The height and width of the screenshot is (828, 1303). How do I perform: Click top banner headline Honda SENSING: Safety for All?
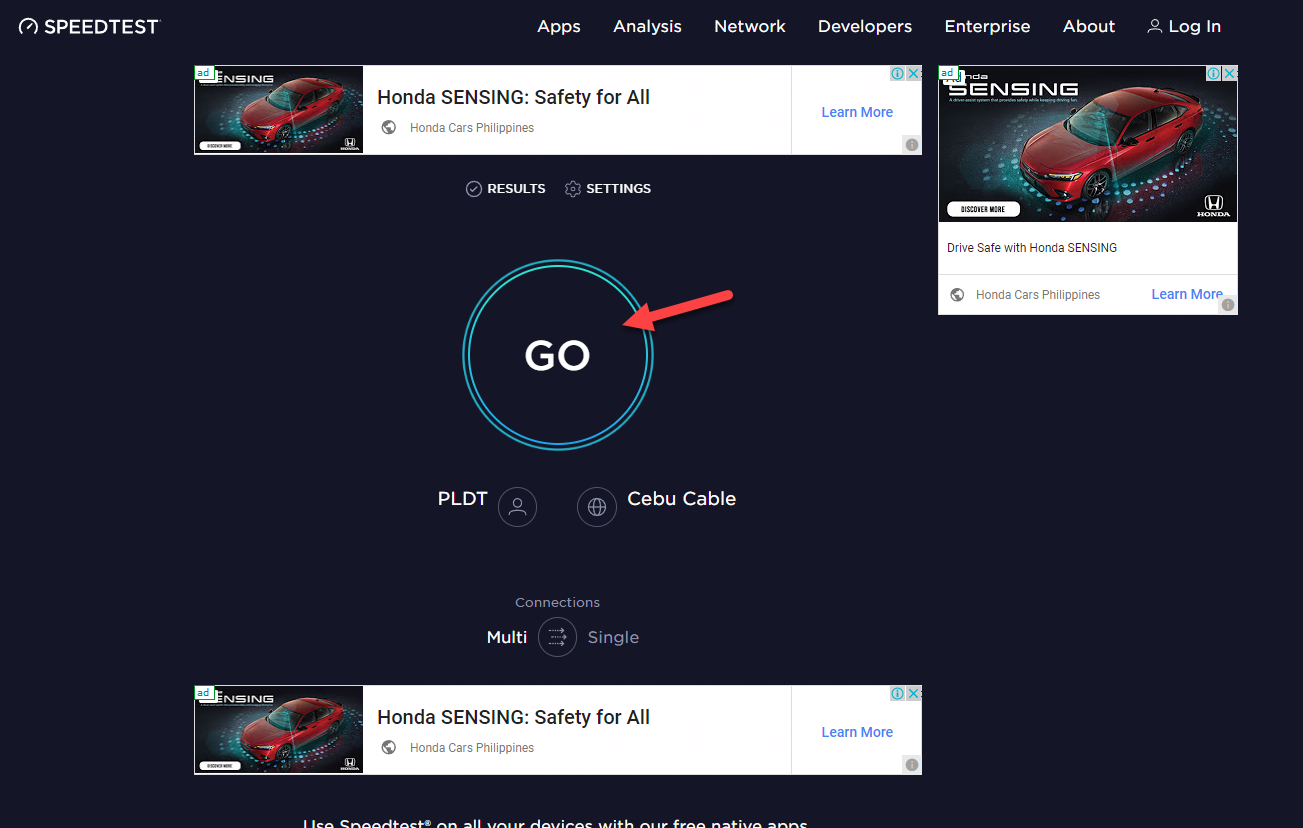[x=513, y=97]
